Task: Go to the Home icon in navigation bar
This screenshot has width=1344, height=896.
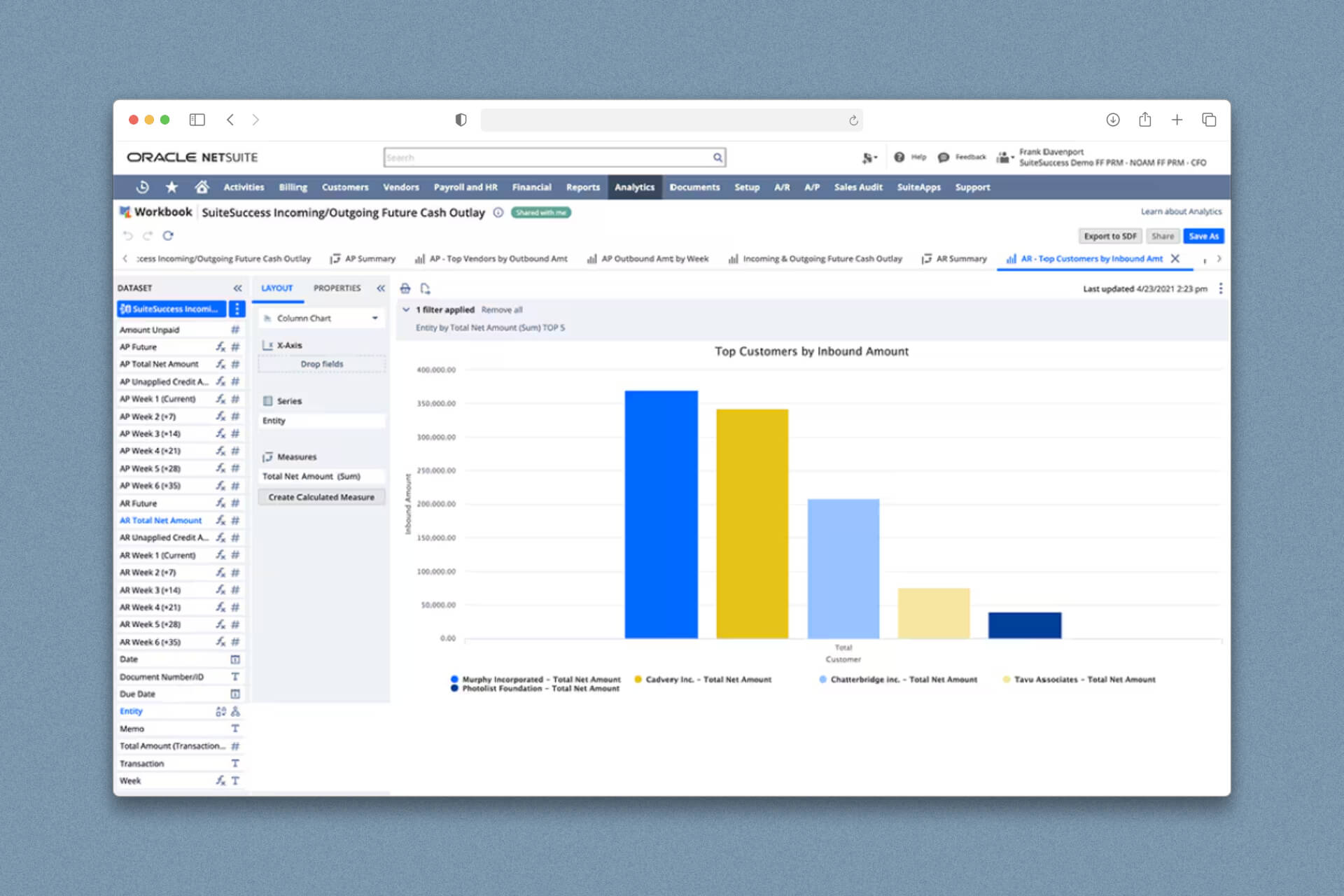Action: [202, 187]
